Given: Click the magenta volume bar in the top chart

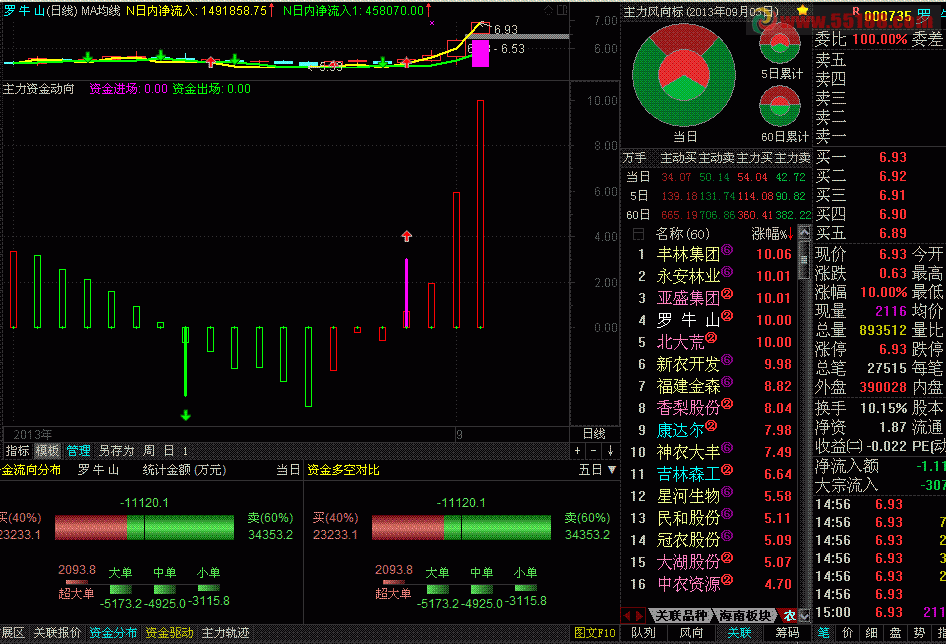Looking at the screenshot, I should pos(480,53).
